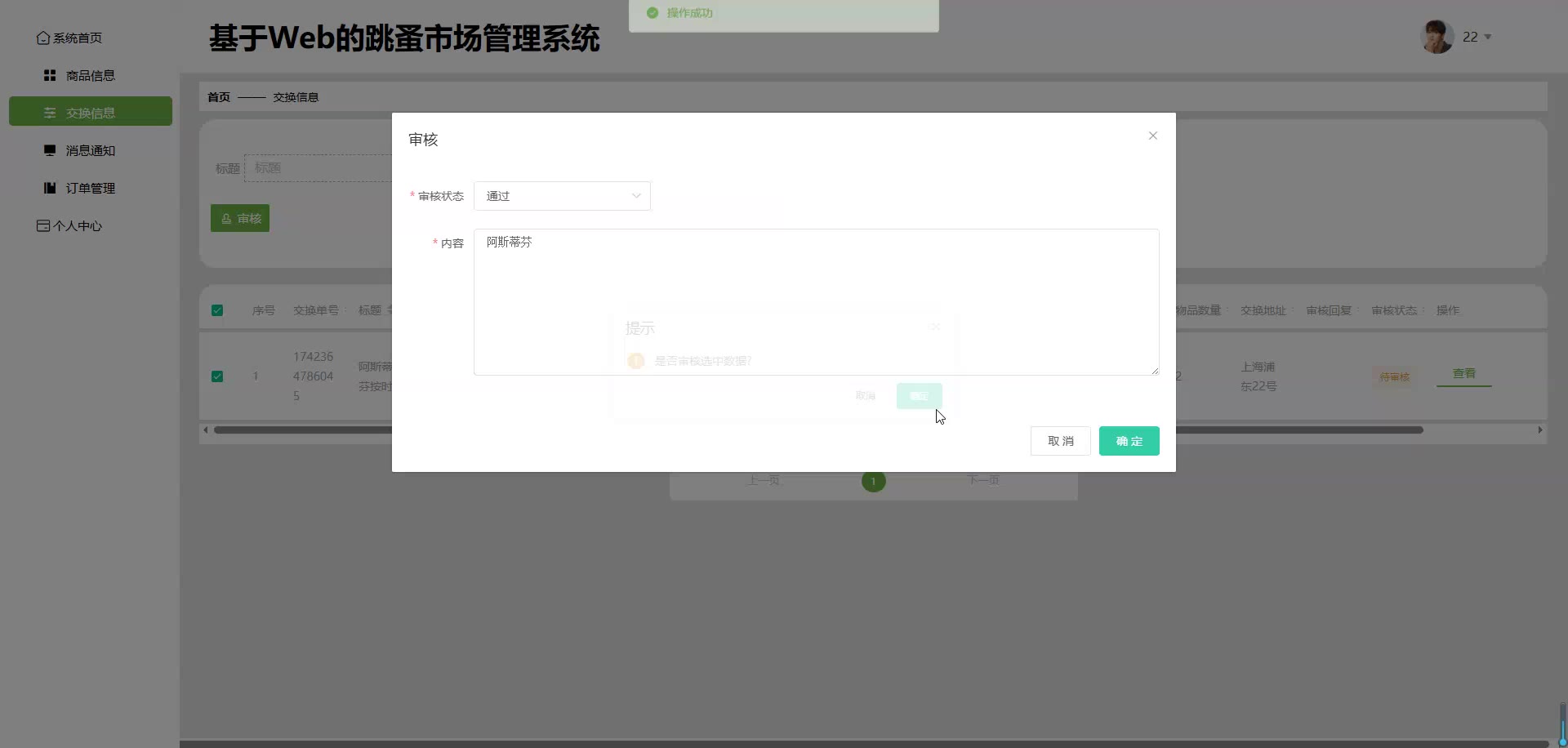The image size is (1568, 748).
Task: Click the sliders icon beside 交换信息
Action: pyautogui.click(x=50, y=113)
